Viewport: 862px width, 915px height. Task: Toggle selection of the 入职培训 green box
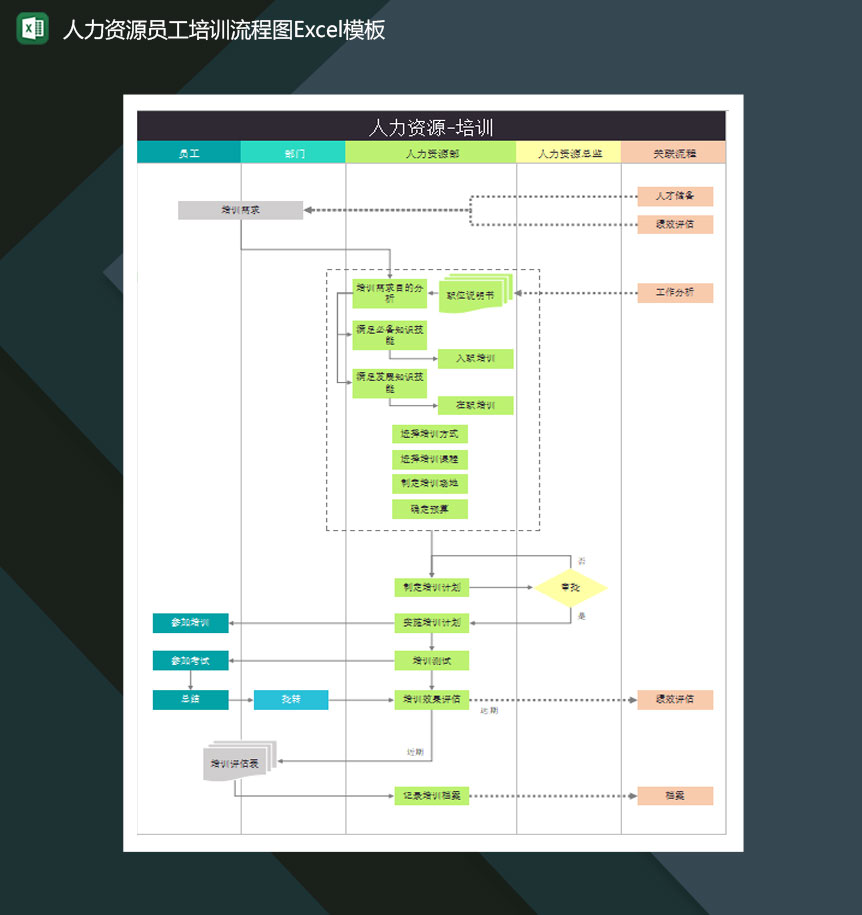476,358
